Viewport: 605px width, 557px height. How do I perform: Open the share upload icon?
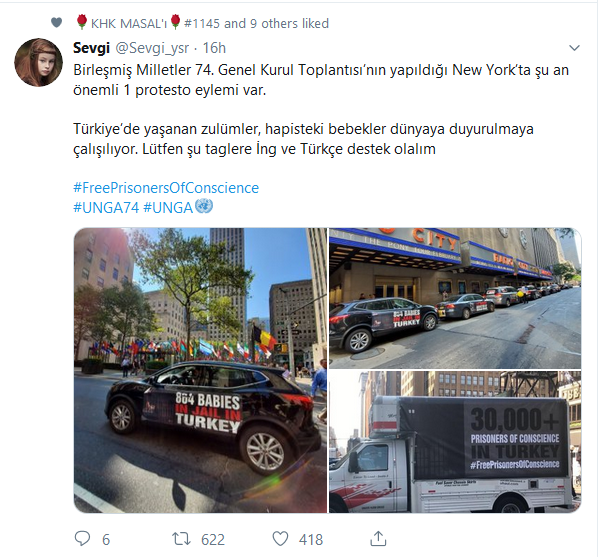point(378,538)
